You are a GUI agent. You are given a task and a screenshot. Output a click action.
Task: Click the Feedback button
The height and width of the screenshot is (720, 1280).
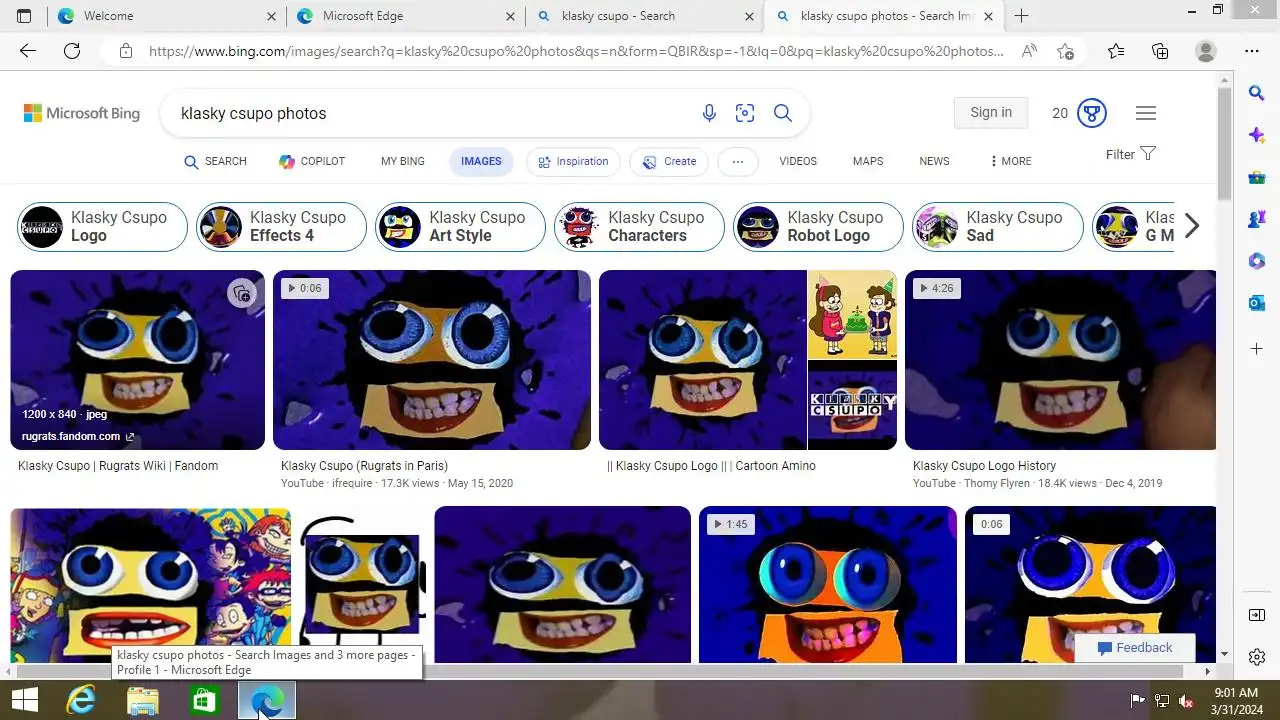click(x=1135, y=647)
